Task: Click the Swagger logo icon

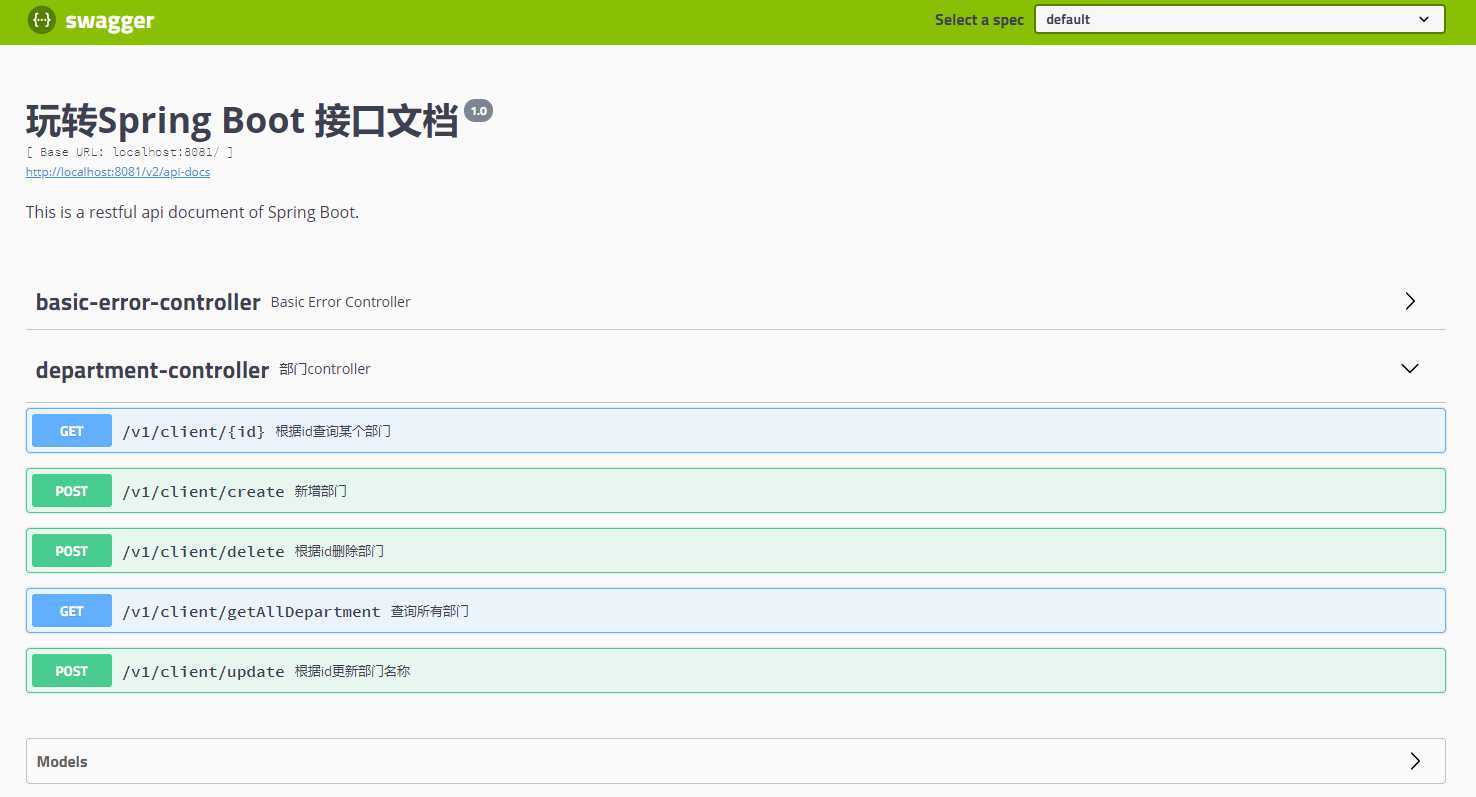Action: tap(42, 20)
